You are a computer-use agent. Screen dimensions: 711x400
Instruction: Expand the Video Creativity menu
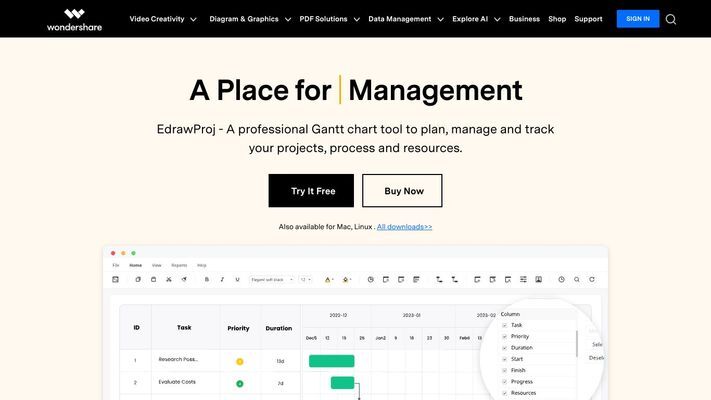[x=163, y=19]
